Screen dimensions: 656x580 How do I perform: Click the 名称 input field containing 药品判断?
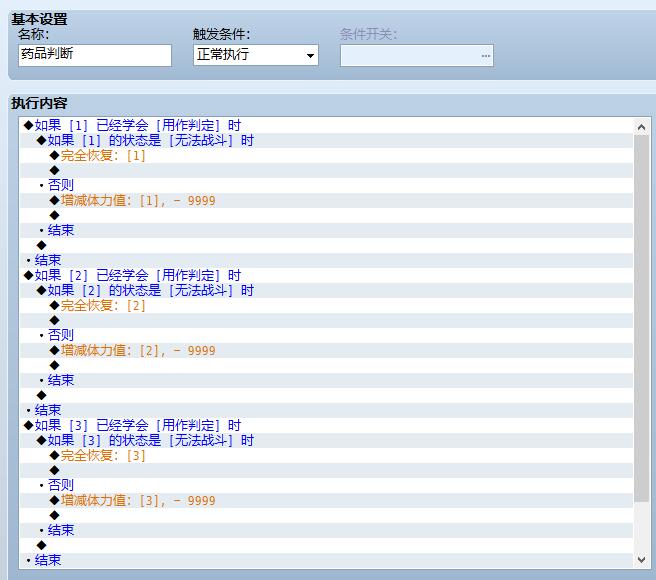click(95, 55)
